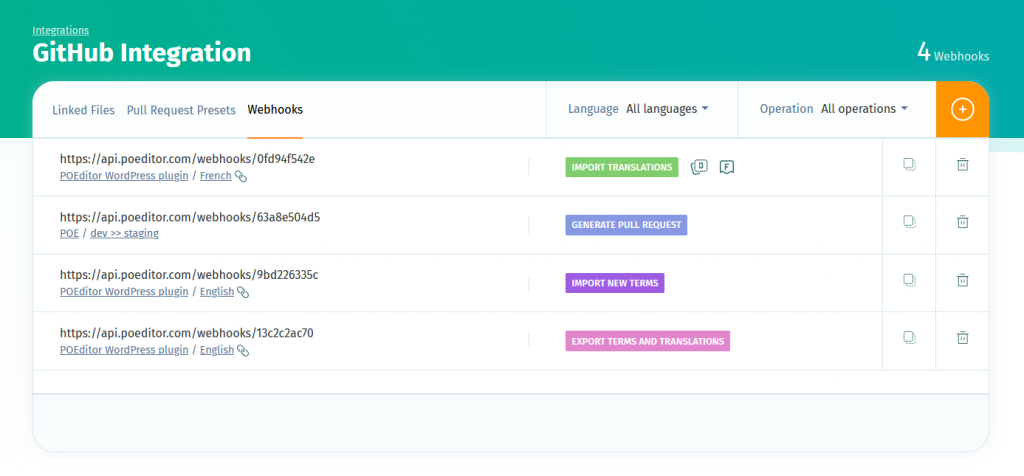The height and width of the screenshot is (476, 1024).
Task: Click the Export Terms and Translations label
Action: point(647,341)
